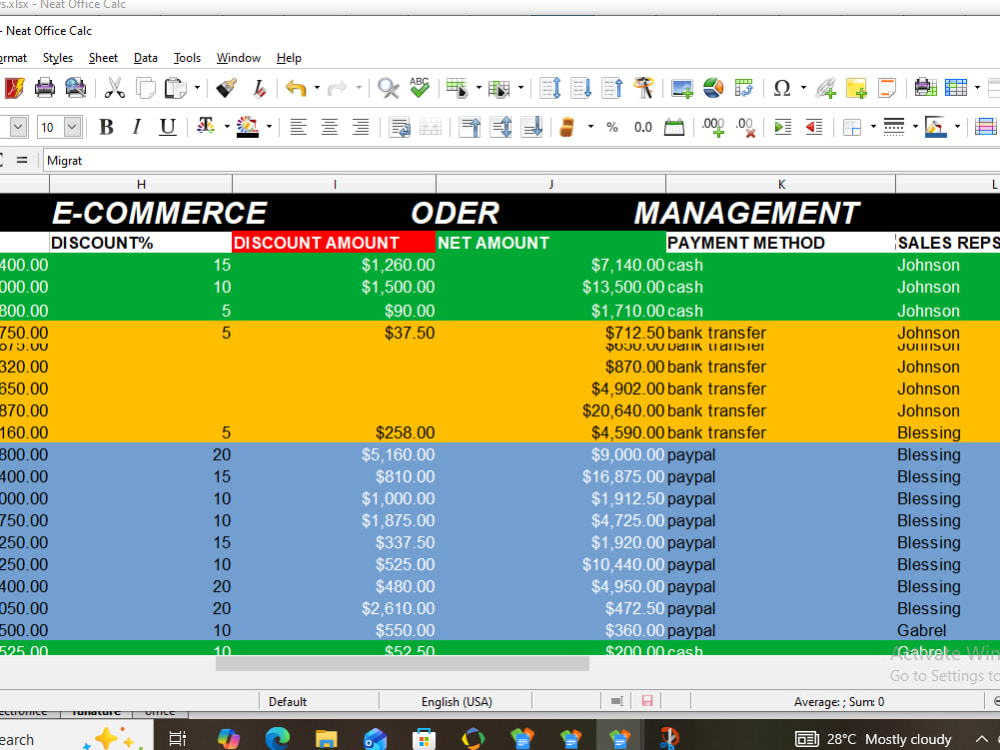Open Microsoft Edge from the taskbar
The height and width of the screenshot is (750, 1000).
click(x=277, y=739)
